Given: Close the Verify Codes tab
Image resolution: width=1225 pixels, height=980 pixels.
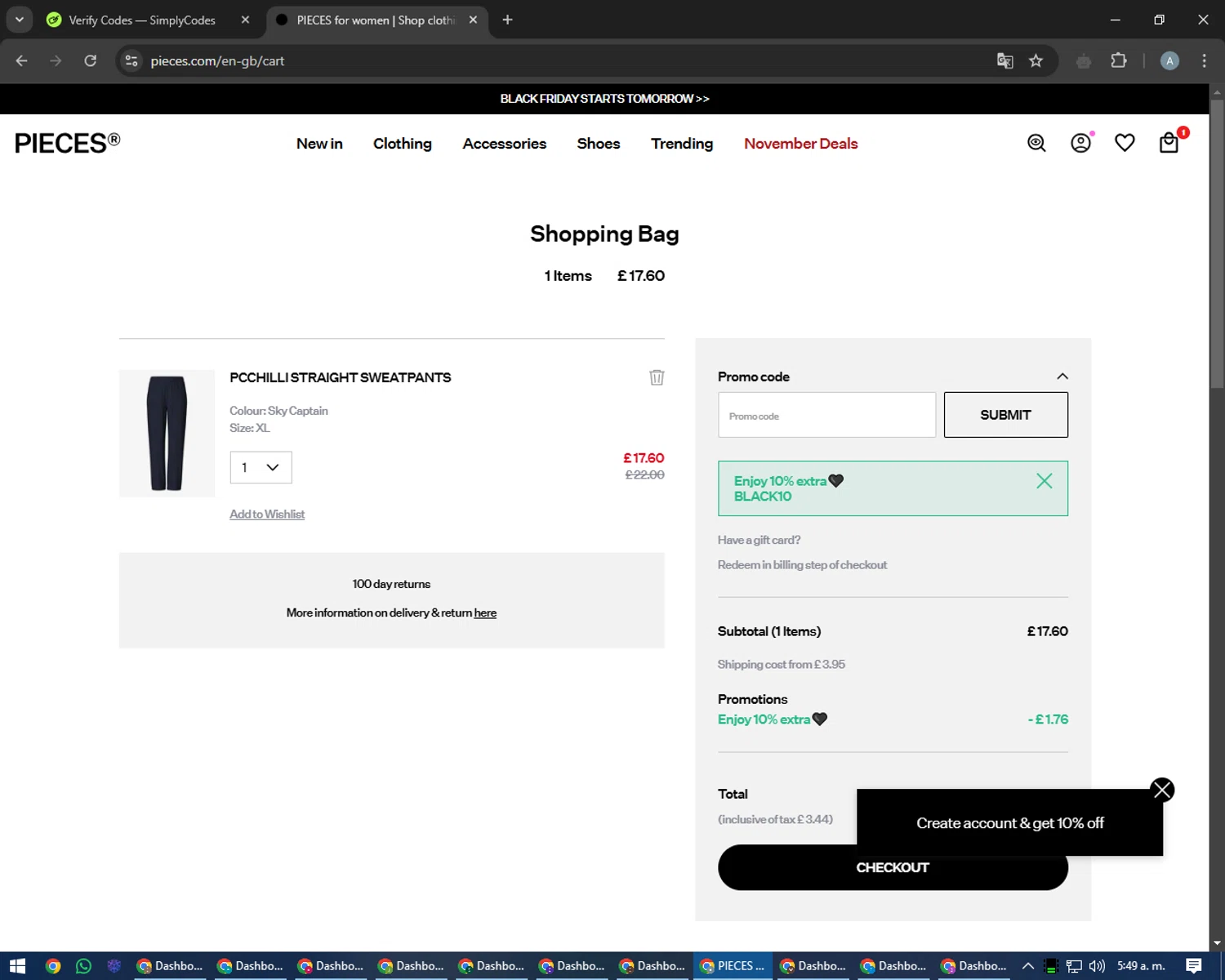Looking at the screenshot, I should pyautogui.click(x=245, y=20).
